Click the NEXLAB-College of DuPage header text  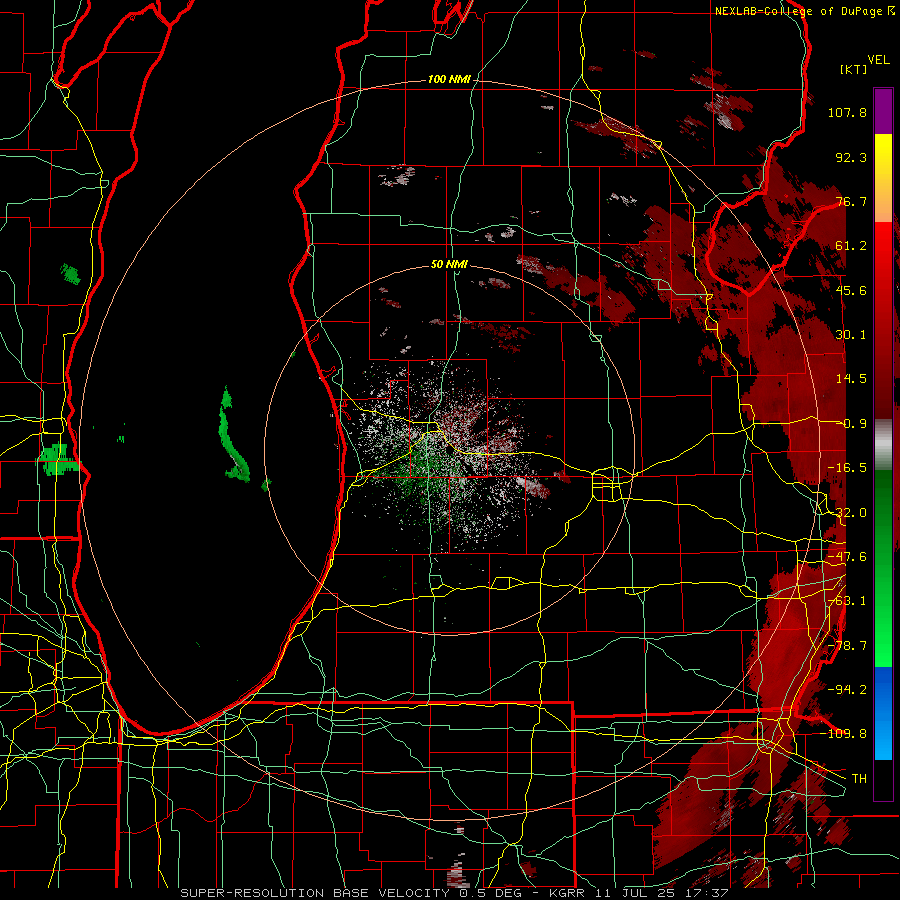pos(804,11)
